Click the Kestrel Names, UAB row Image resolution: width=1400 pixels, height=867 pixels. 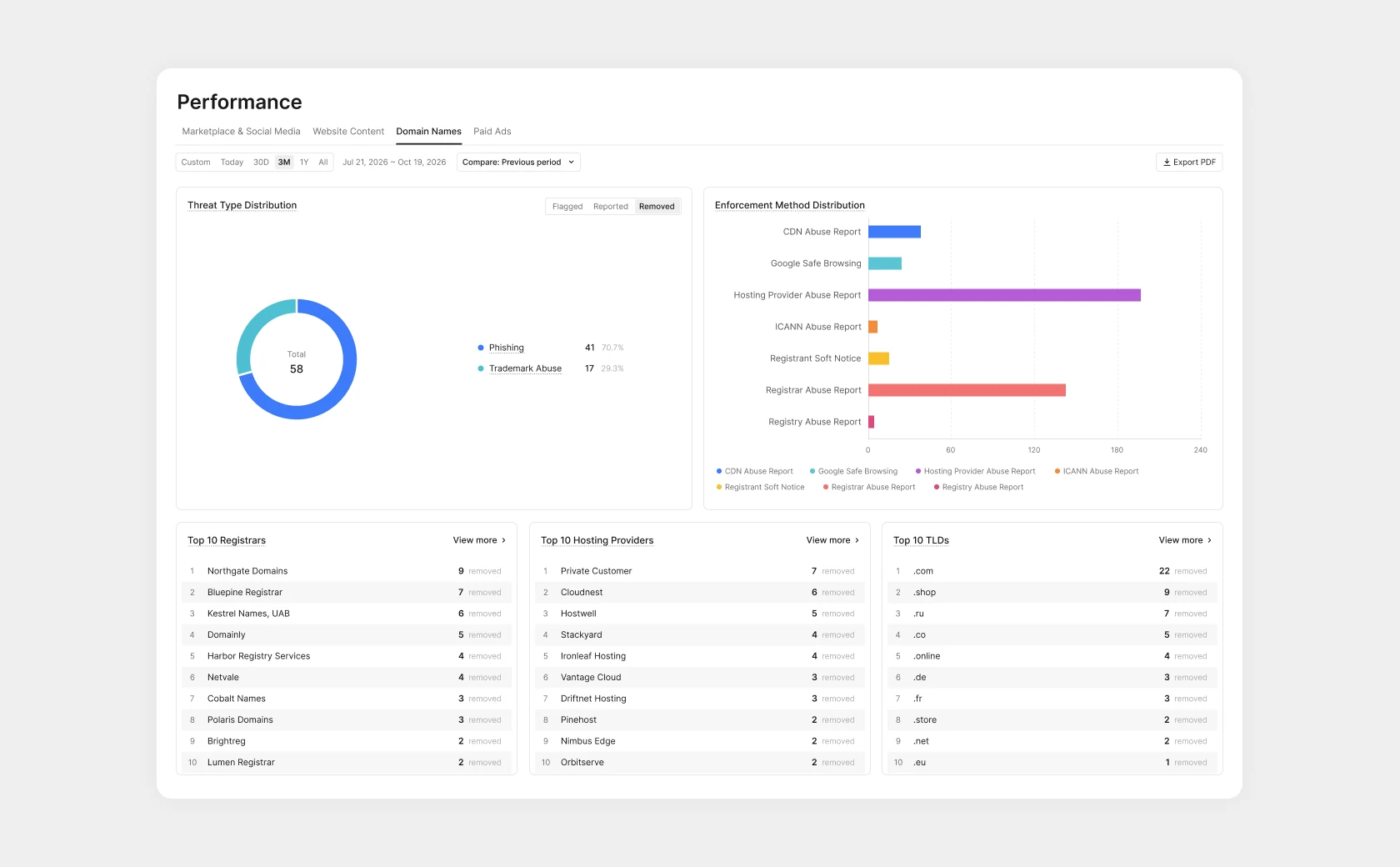346,614
